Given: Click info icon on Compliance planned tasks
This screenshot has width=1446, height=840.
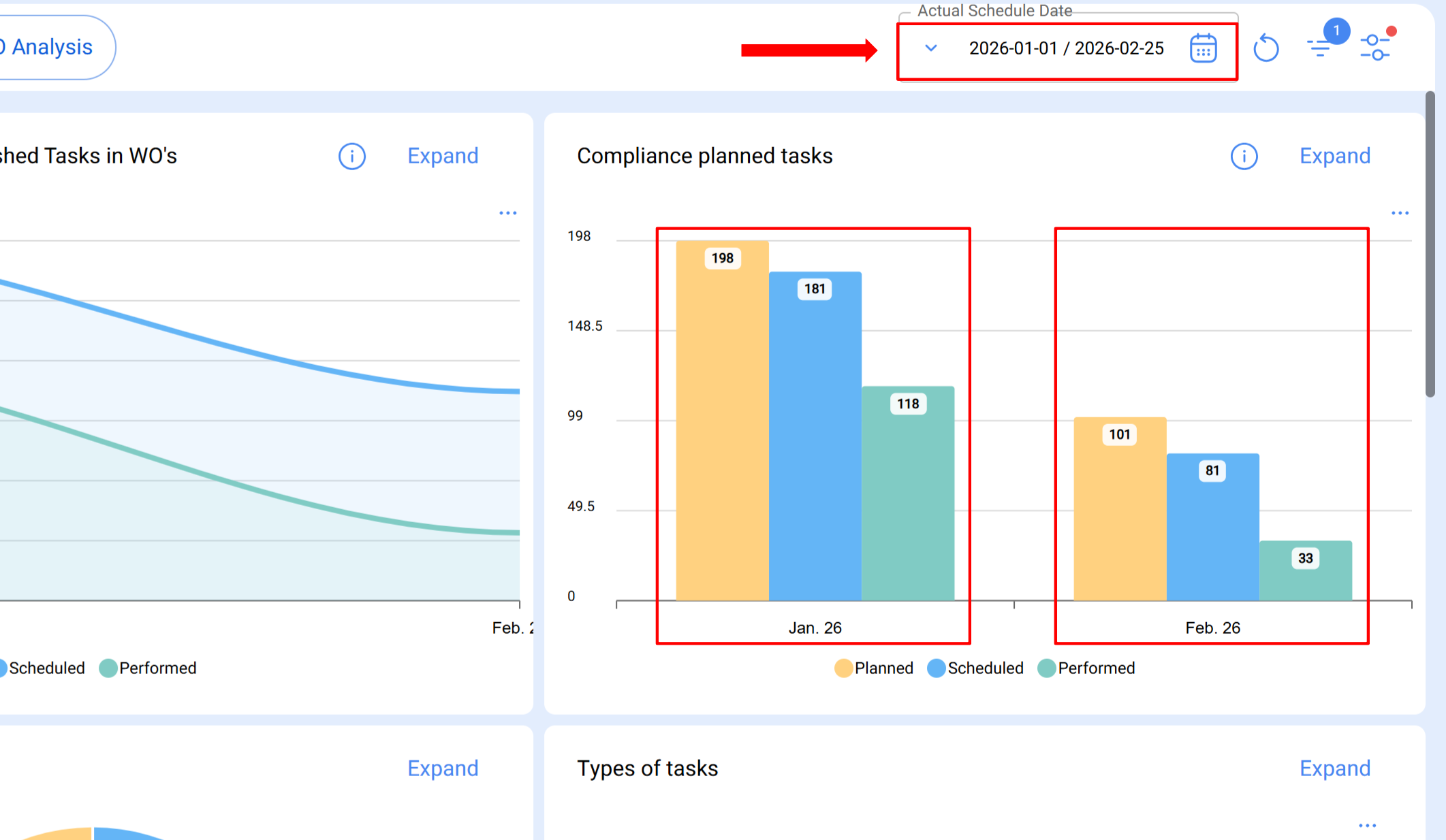Looking at the screenshot, I should 1244,157.
